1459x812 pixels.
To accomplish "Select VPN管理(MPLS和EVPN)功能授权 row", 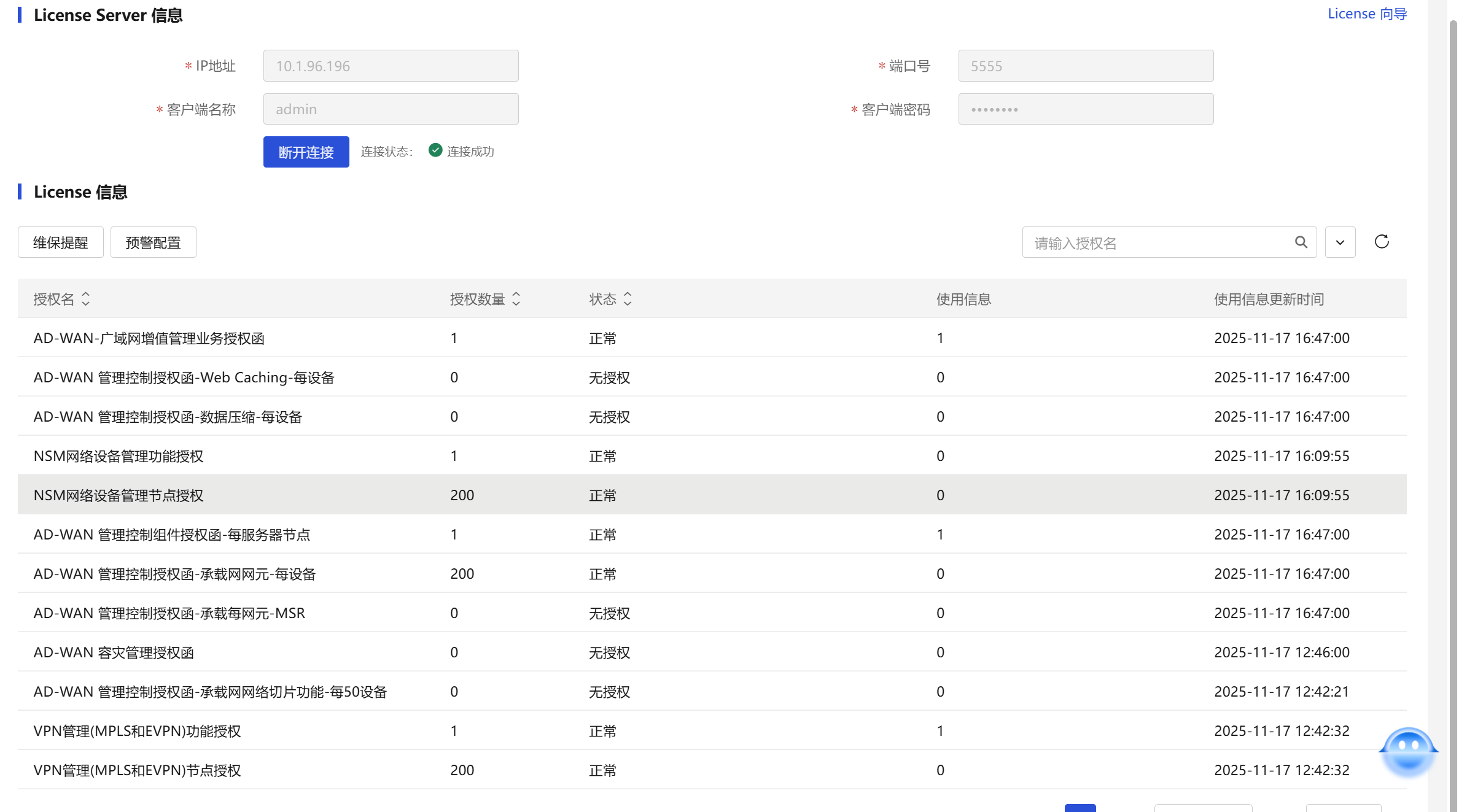I will pos(137,730).
